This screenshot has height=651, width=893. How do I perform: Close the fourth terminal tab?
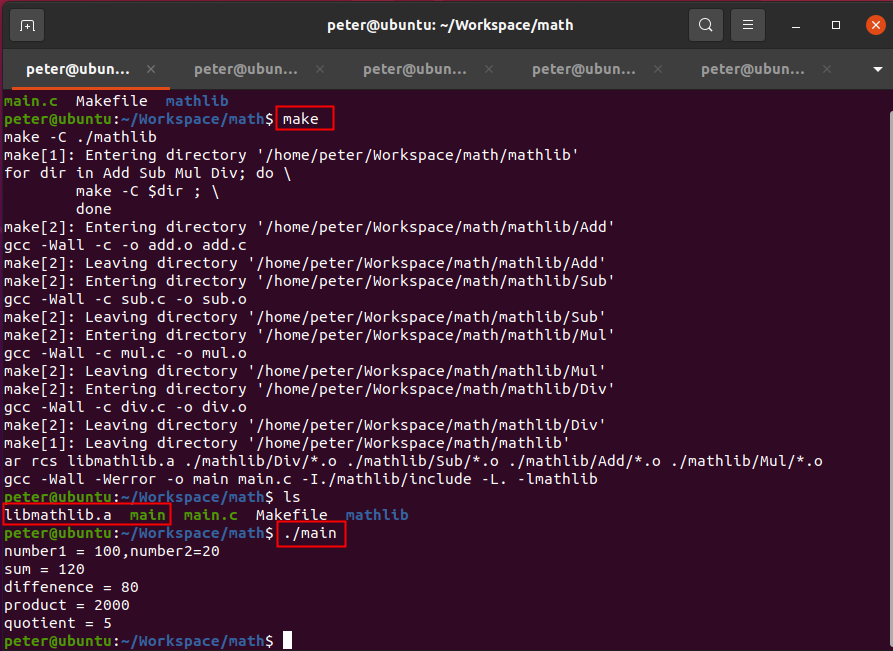click(x=657, y=69)
